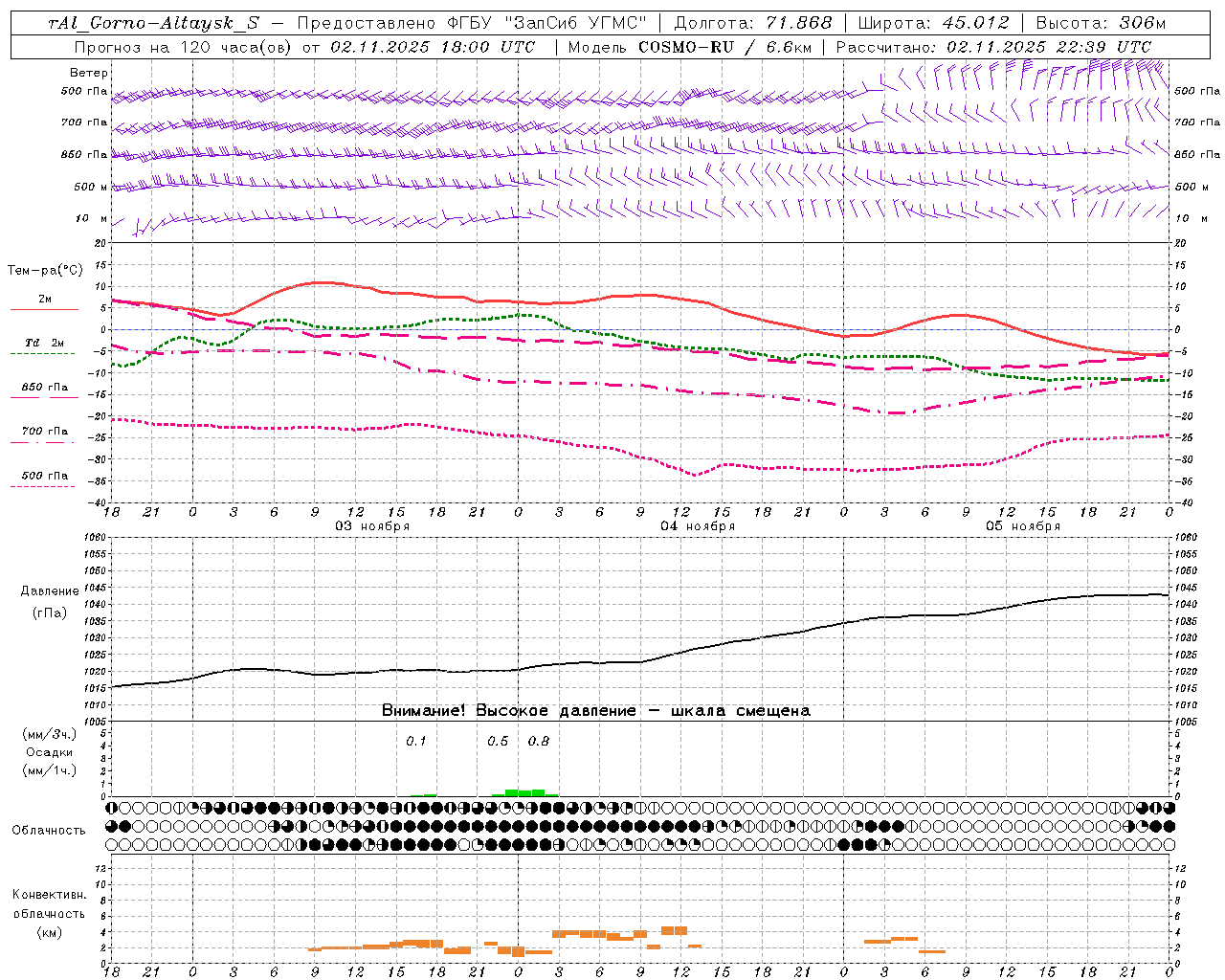This screenshot has height=980, width=1225.
Task: Click the Широта: 45.012 value
Action: pyautogui.click(x=933, y=23)
